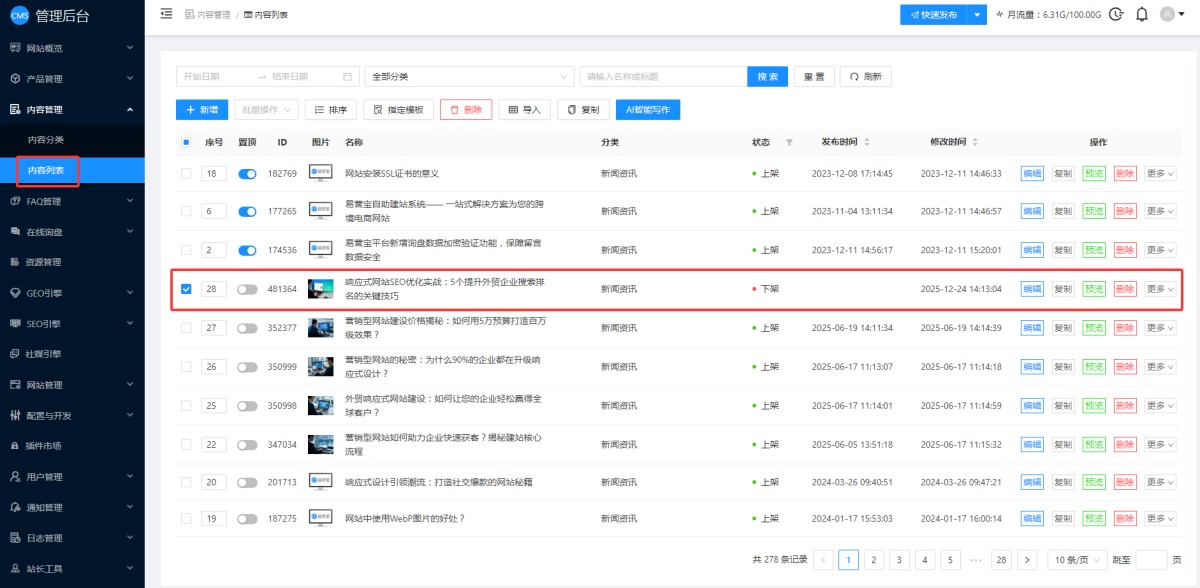Click the 状态 column filter icon
Viewport: 1200px width, 588px height.
pyautogui.click(x=789, y=142)
